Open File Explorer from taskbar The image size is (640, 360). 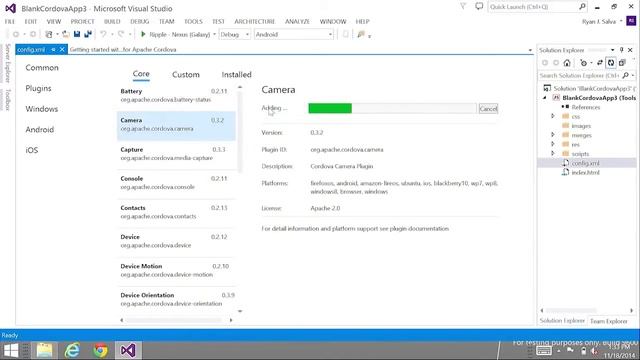pos(44,350)
